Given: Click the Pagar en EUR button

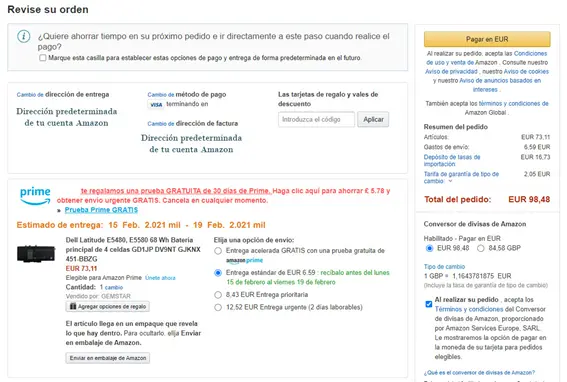Looking at the screenshot, I should 487,39.
